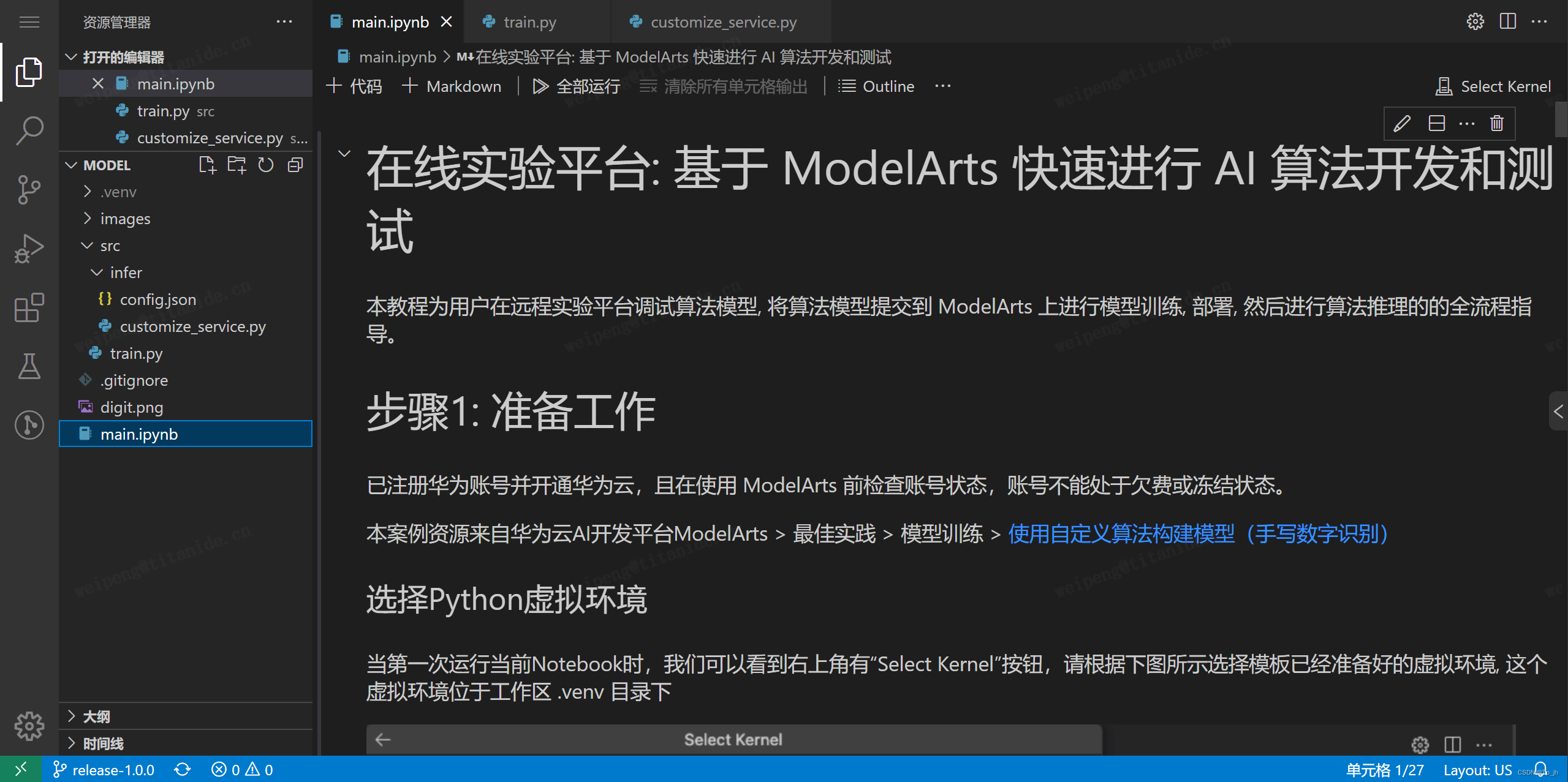Screen dimensions: 1568x782
Task: Open the Run and Debug view
Action: point(29,248)
